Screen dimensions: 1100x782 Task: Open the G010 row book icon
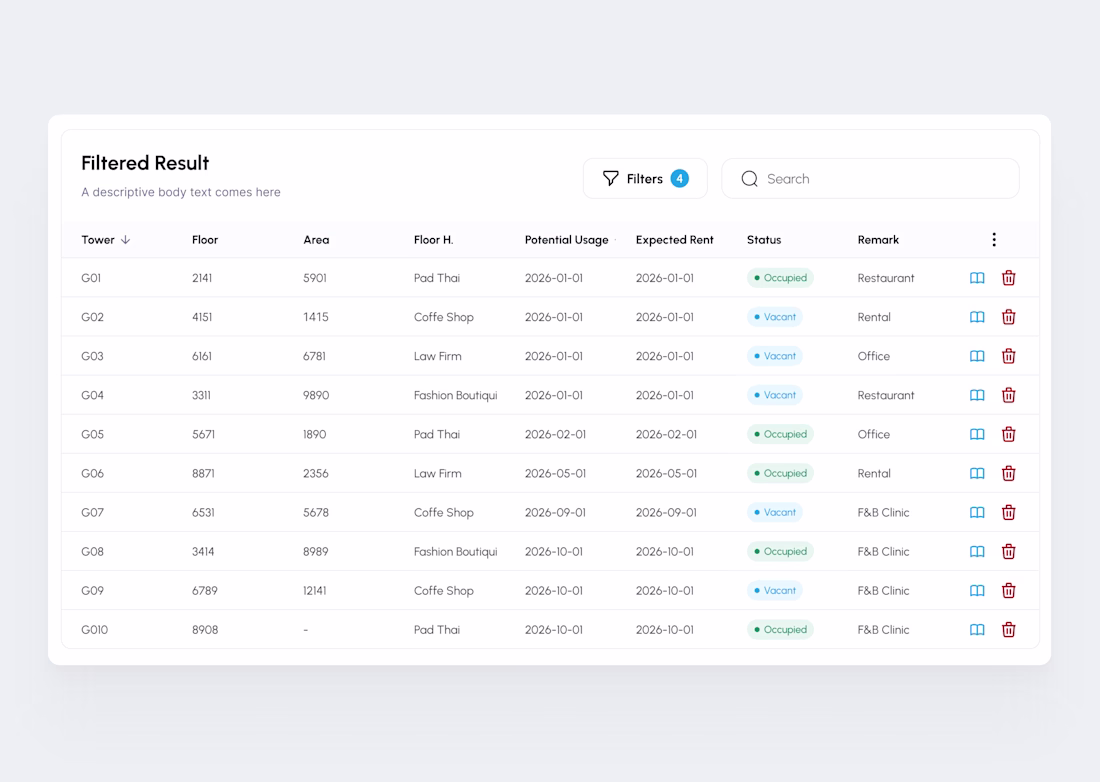click(977, 630)
